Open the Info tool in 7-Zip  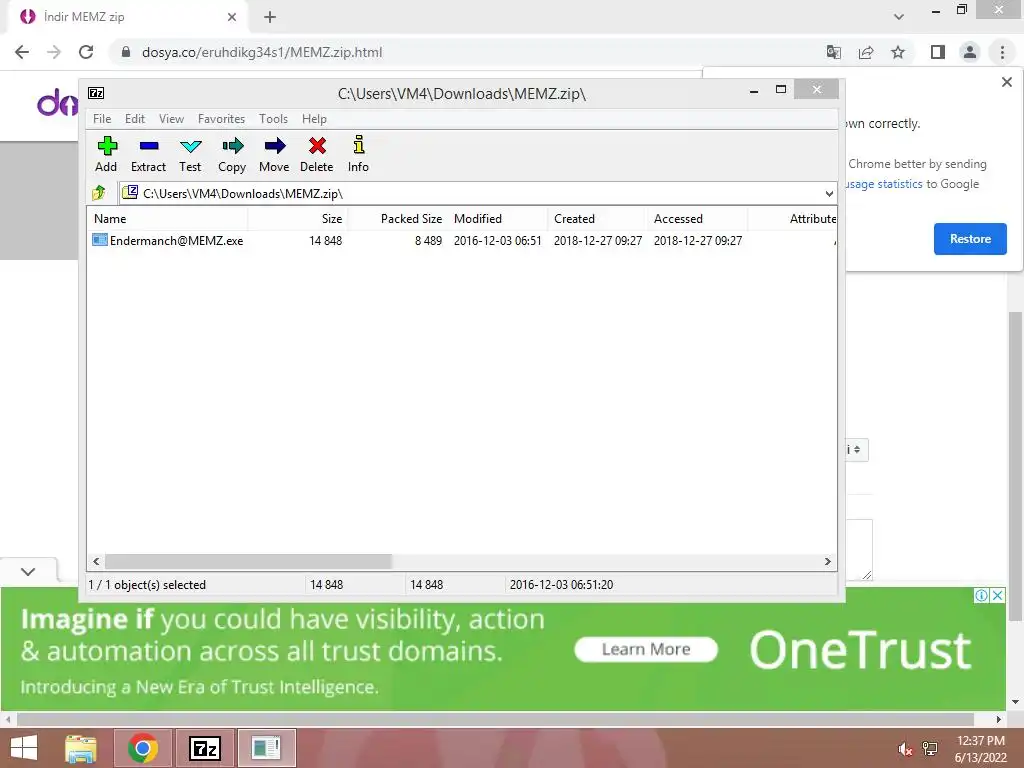[358, 155]
